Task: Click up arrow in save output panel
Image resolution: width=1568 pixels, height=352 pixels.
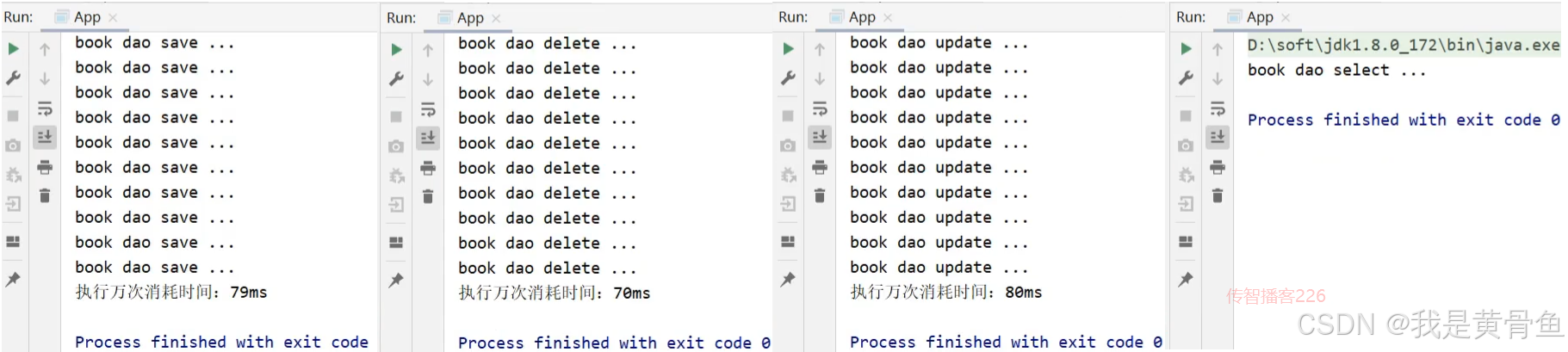Action: (x=45, y=50)
